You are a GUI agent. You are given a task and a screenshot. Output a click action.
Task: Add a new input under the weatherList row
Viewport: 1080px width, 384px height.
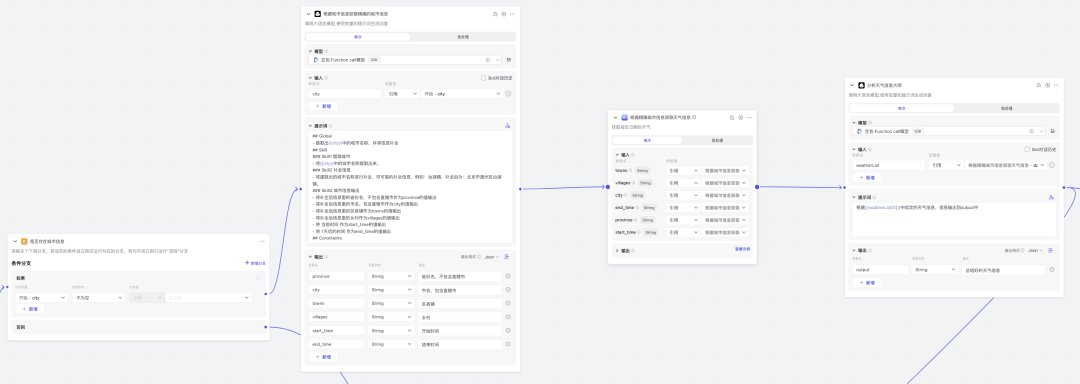point(867,178)
